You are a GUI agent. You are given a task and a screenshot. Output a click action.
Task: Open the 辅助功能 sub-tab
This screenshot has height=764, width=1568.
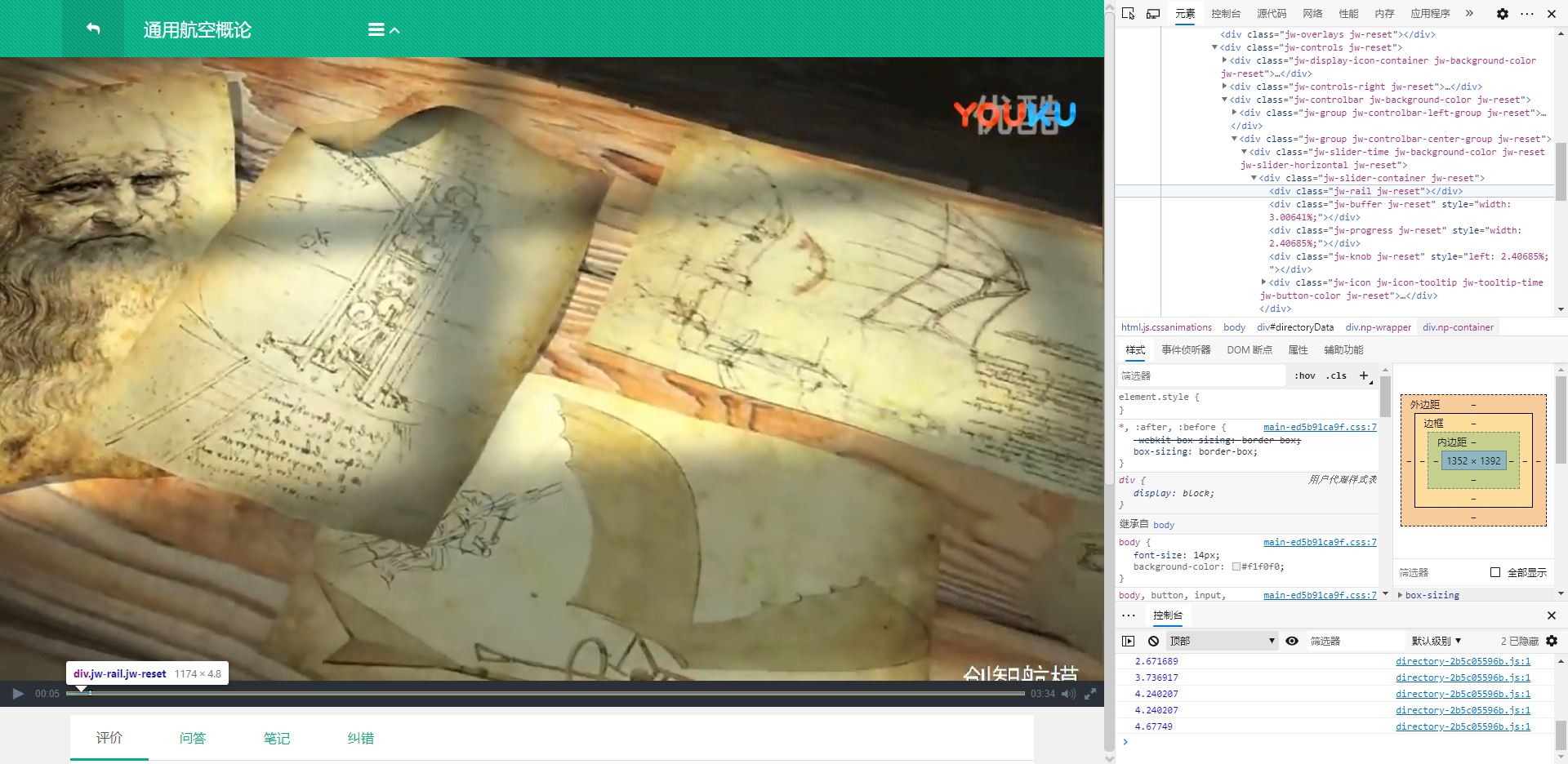pos(1343,350)
